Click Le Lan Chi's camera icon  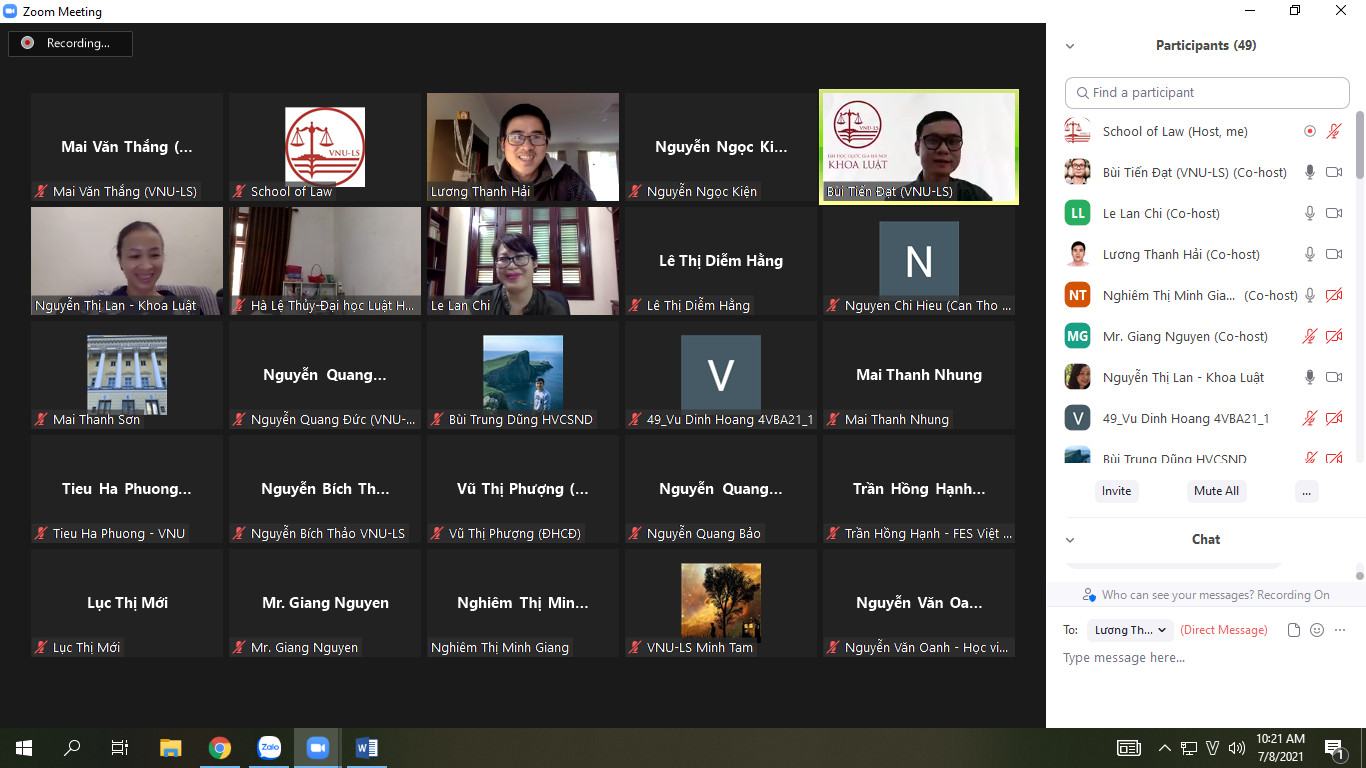click(1333, 213)
